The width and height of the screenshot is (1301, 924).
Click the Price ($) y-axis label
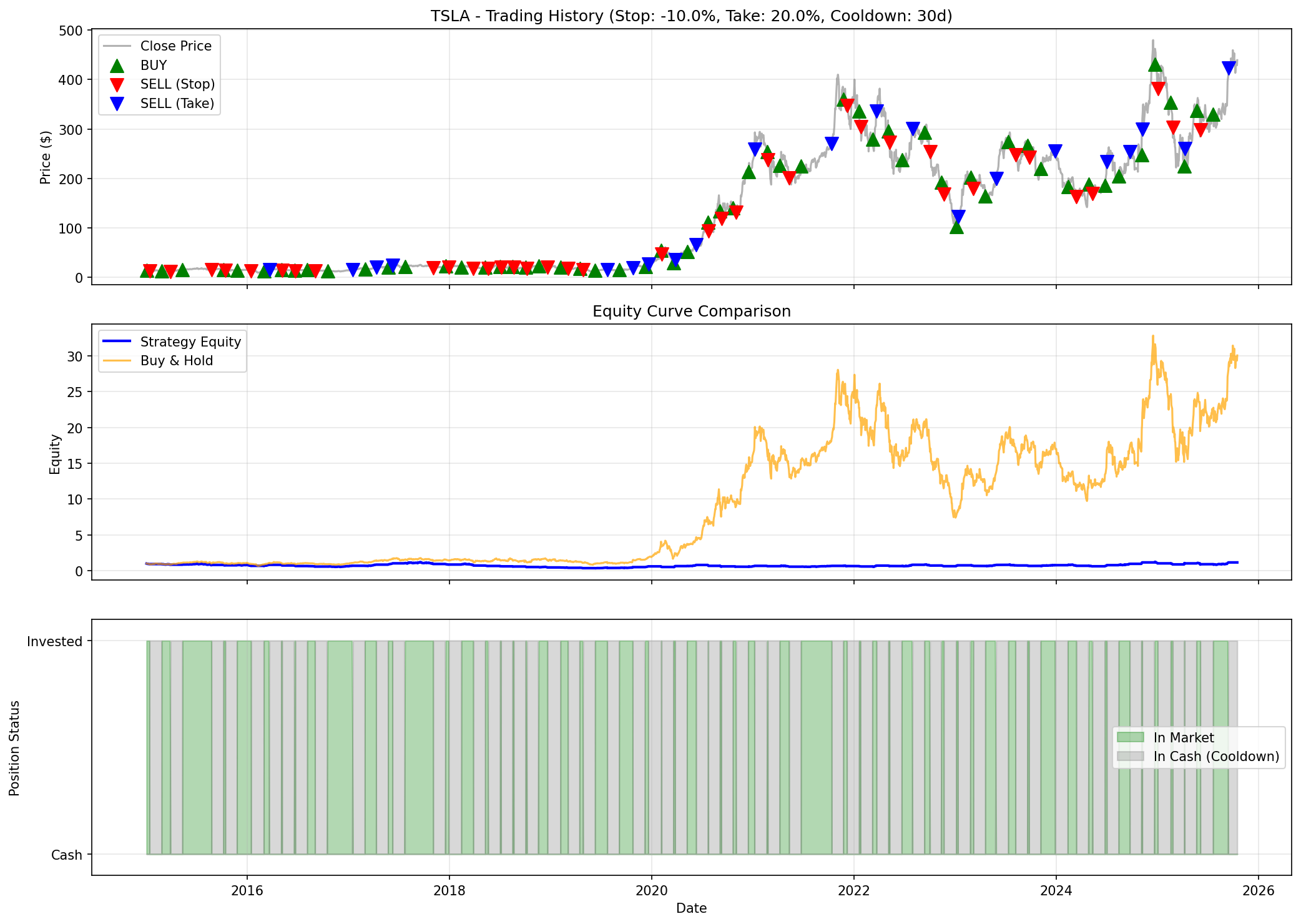click(x=45, y=157)
